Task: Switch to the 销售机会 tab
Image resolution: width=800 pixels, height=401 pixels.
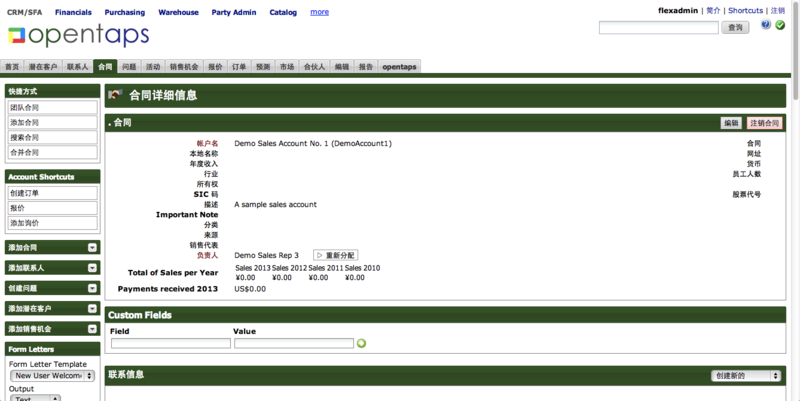Action: click(x=184, y=67)
